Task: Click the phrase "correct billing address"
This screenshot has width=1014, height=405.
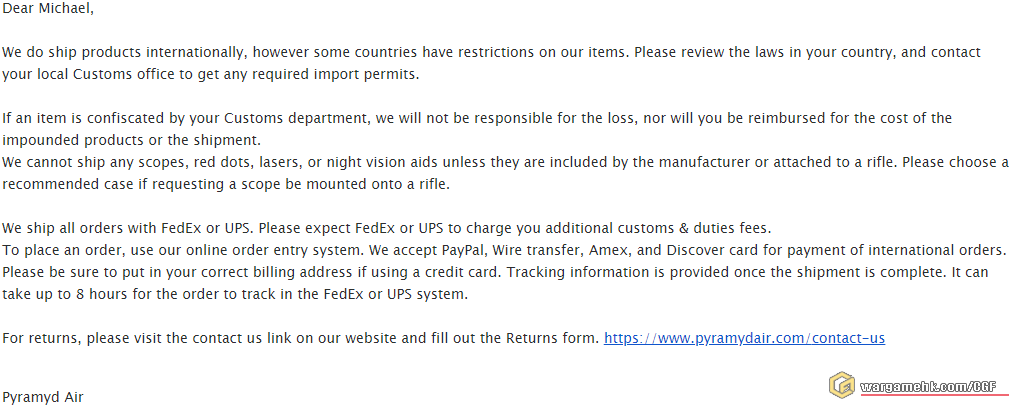Action: (x=257, y=272)
